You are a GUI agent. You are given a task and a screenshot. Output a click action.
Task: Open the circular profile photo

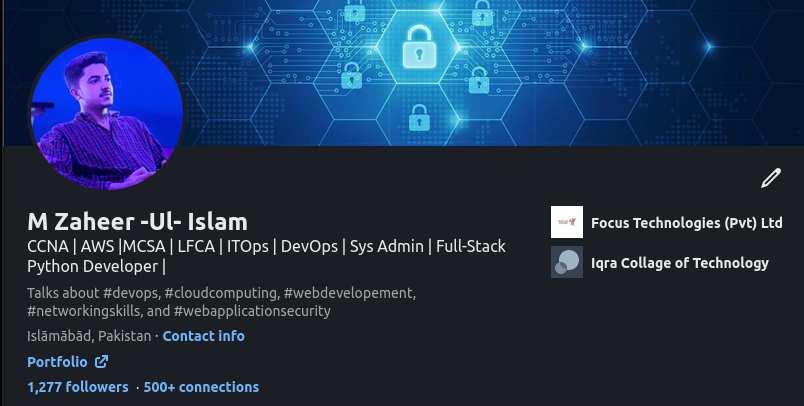[x=107, y=112]
